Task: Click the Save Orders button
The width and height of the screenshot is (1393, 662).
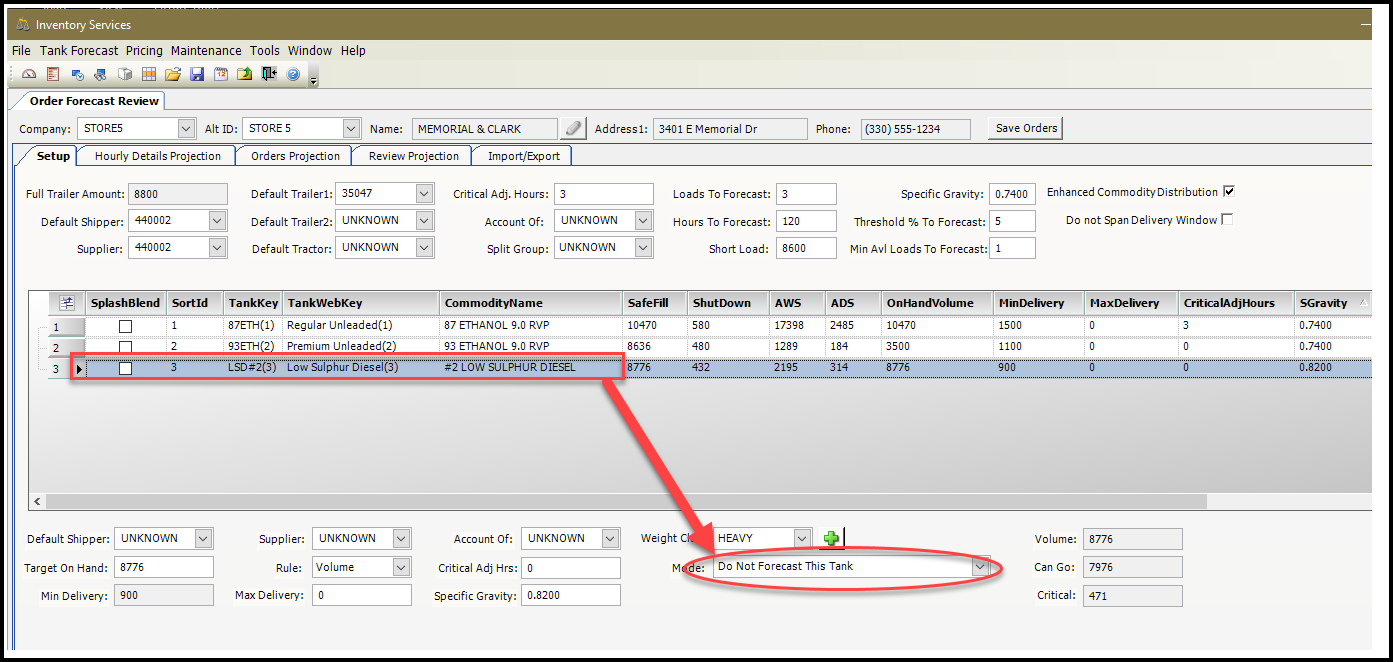Action: point(1026,128)
